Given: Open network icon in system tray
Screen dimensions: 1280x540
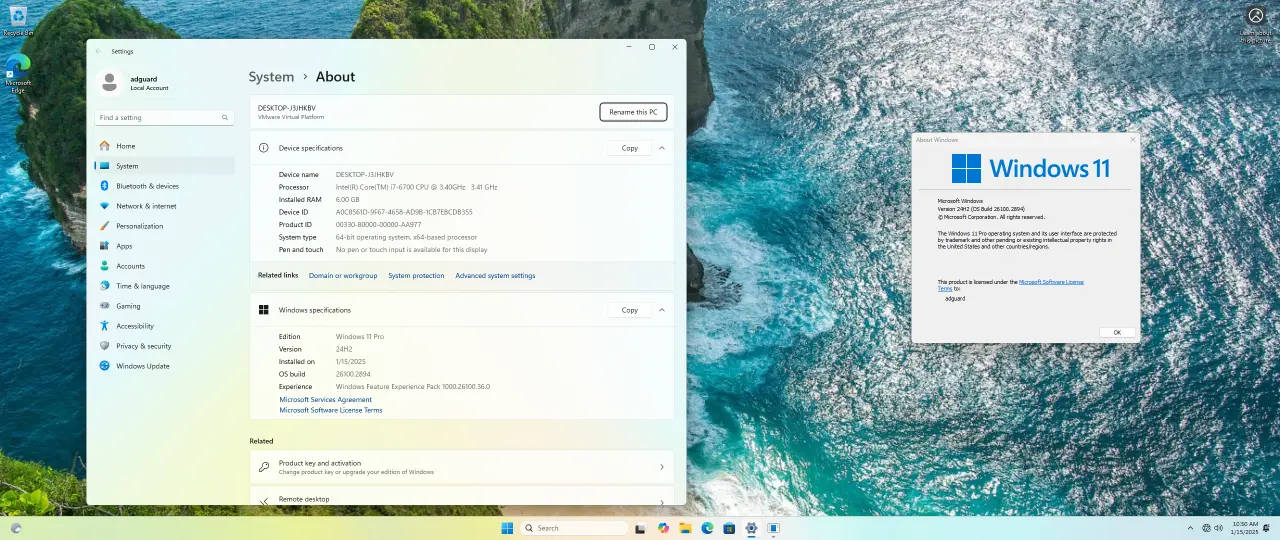Looking at the screenshot, I should pos(1206,528).
